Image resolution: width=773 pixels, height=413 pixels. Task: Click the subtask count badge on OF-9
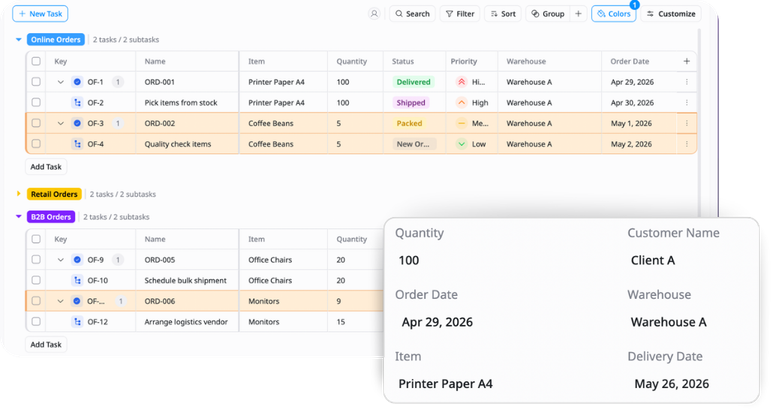tap(117, 260)
